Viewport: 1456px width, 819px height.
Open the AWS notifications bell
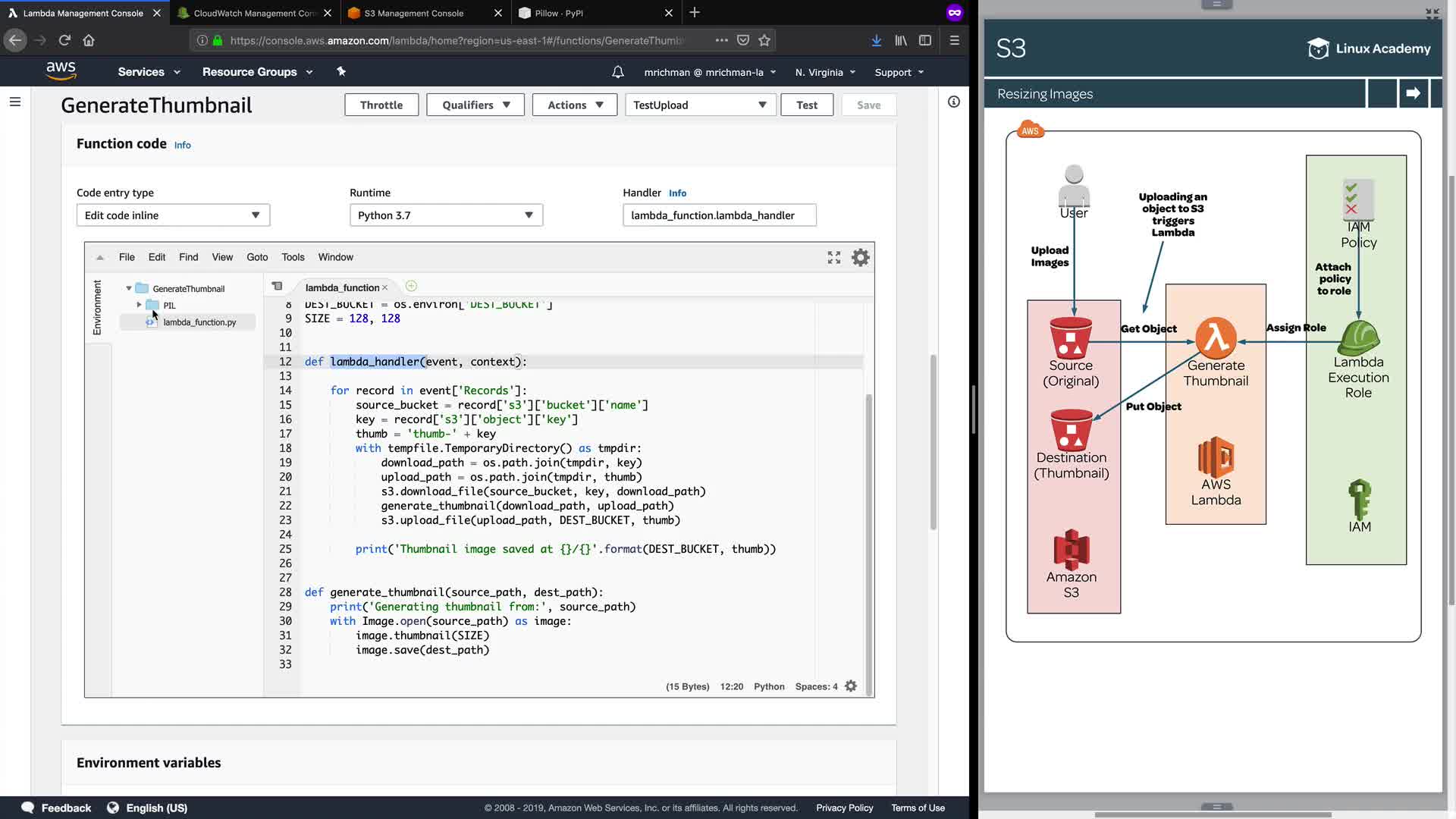click(617, 72)
